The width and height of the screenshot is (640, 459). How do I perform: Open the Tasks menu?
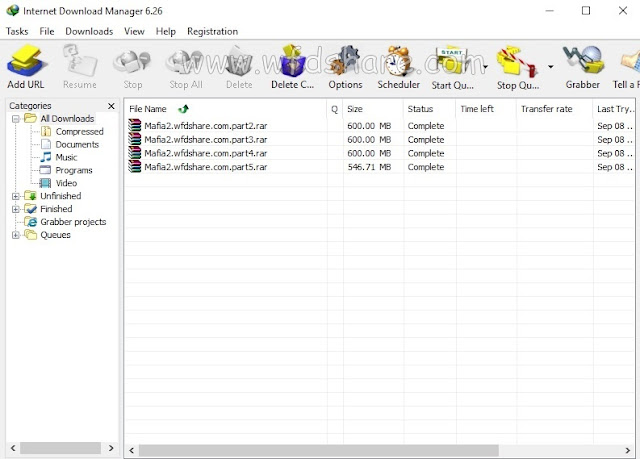click(x=17, y=31)
